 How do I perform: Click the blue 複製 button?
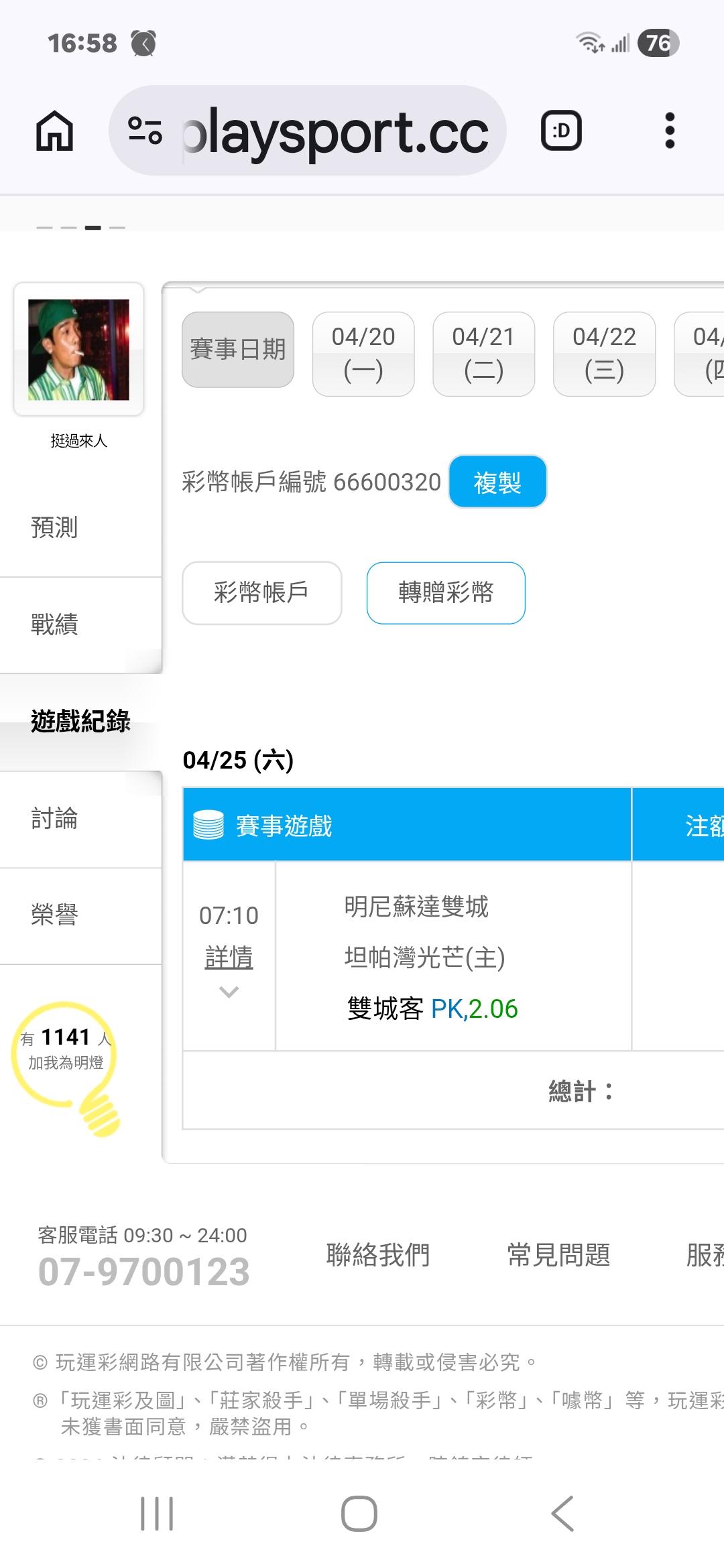coord(497,482)
